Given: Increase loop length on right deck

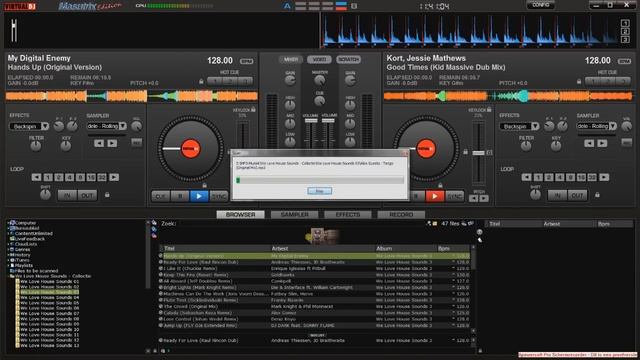Looking at the screenshot, I should tap(604, 177).
